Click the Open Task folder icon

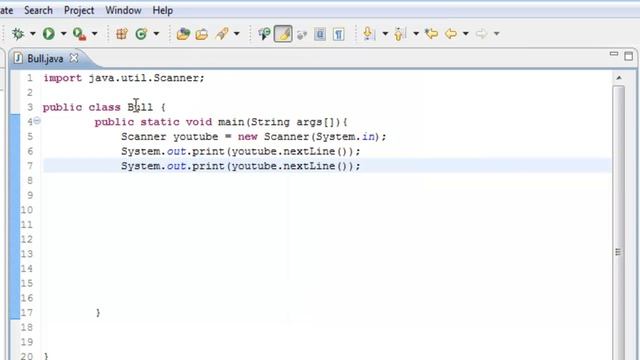[202, 34]
